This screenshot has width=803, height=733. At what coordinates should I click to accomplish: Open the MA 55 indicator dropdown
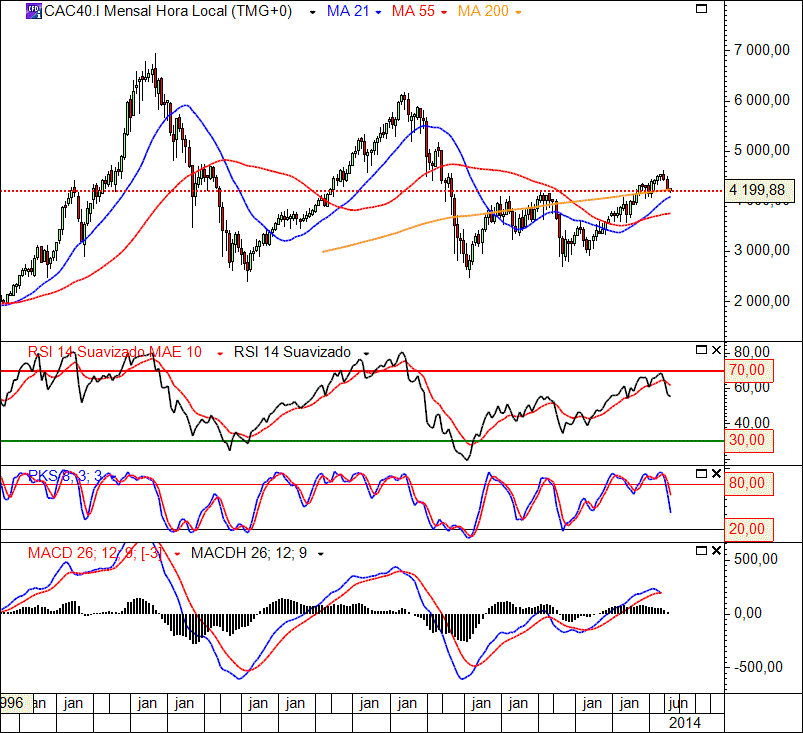(443, 12)
